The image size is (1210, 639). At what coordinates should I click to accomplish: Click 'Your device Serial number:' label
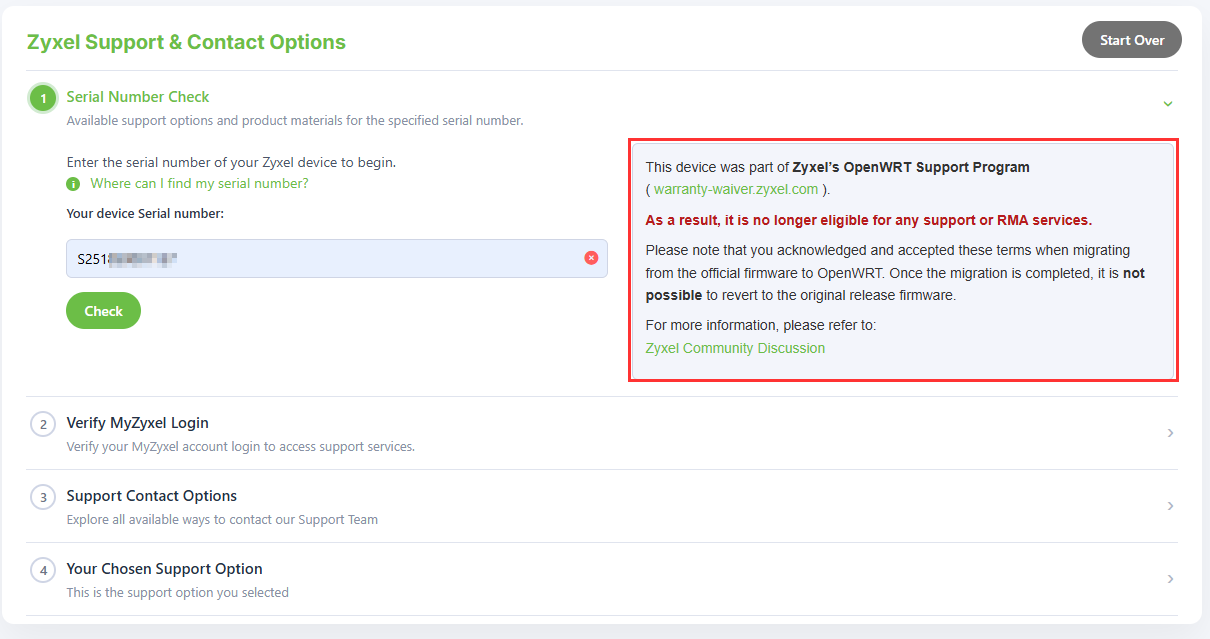pos(145,213)
